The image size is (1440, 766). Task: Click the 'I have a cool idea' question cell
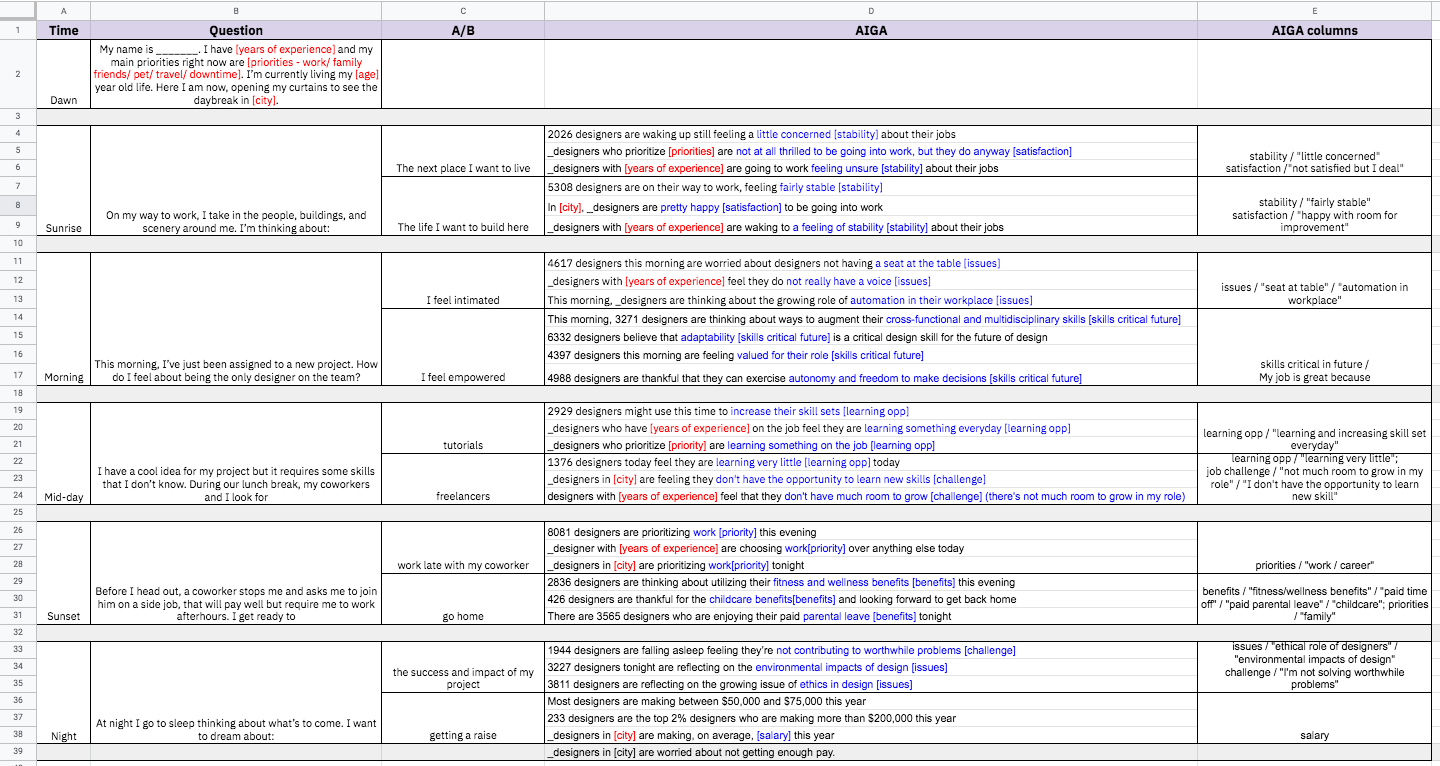coord(236,454)
